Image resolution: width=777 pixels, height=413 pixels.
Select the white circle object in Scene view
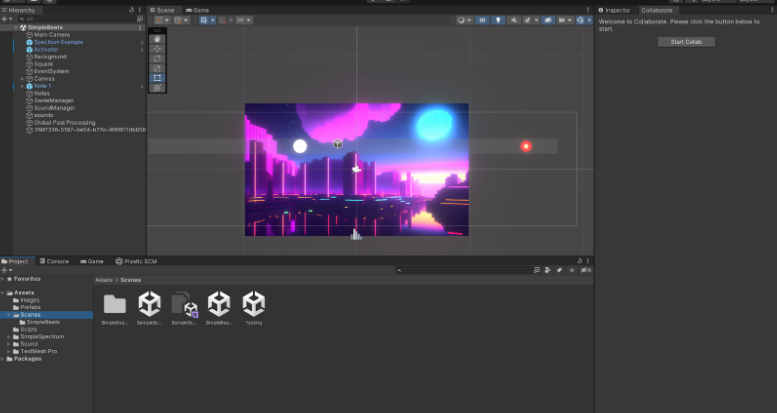coord(300,146)
